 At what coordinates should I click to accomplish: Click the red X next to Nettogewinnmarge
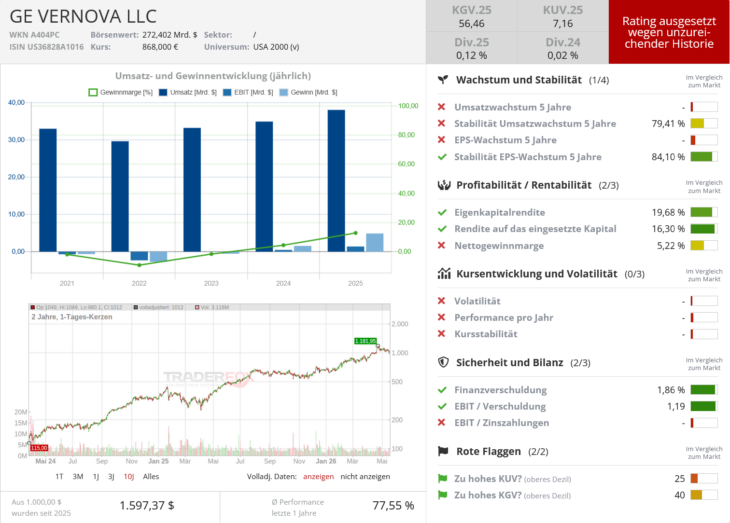click(441, 245)
